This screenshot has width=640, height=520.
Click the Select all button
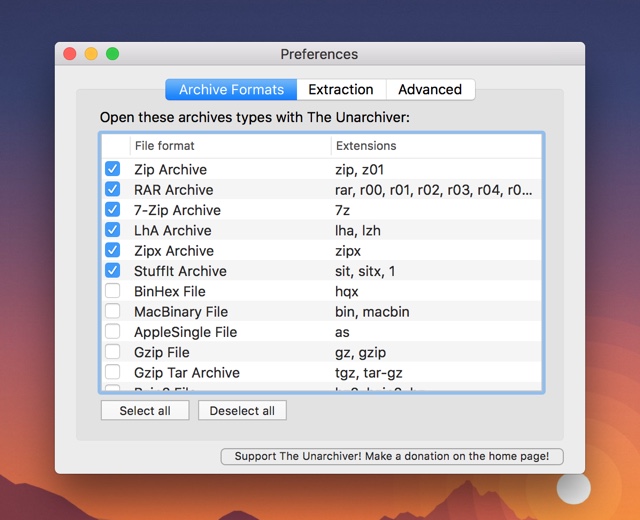coord(145,411)
